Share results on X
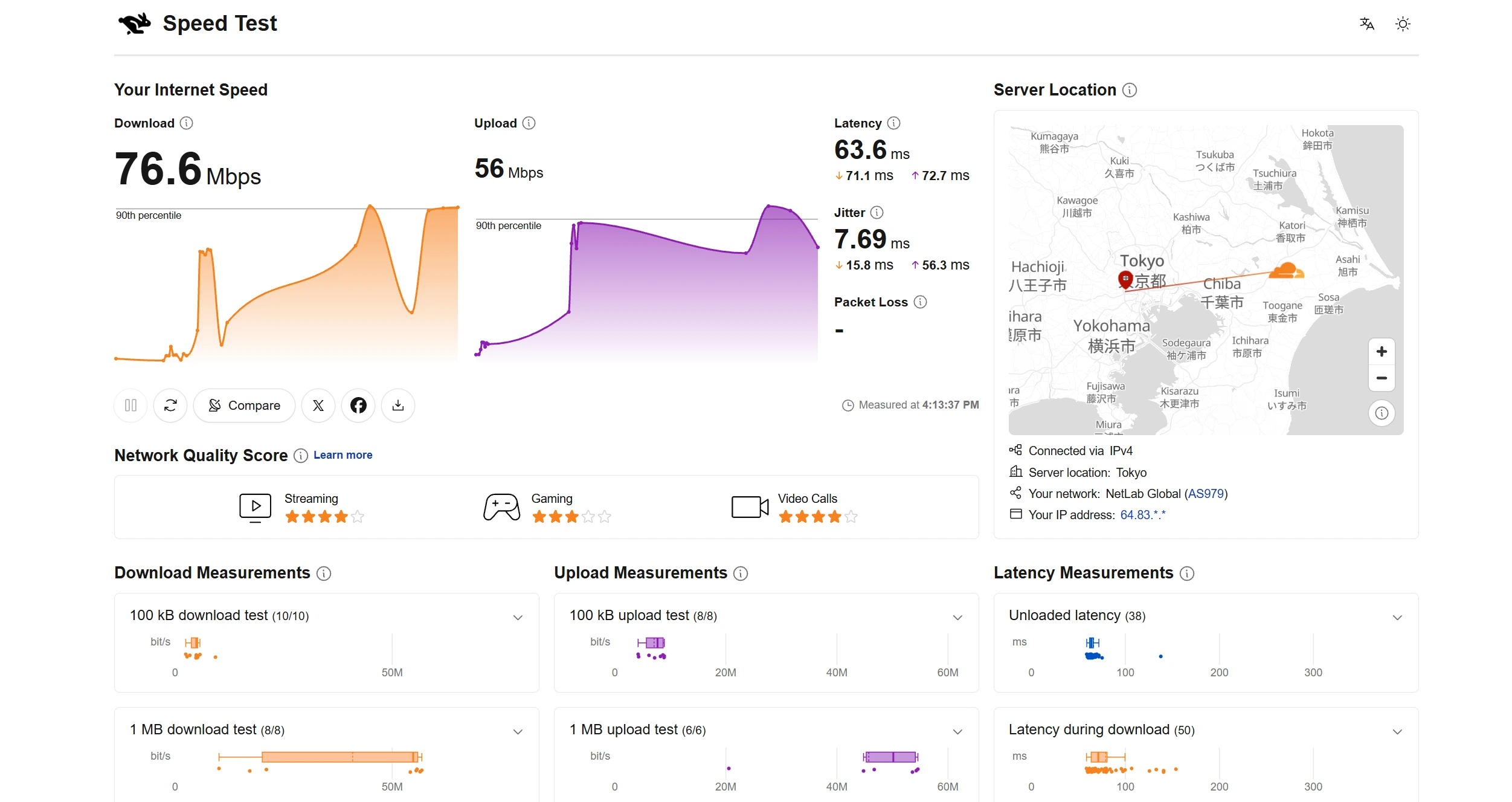The height and width of the screenshot is (802, 1512). pos(318,405)
